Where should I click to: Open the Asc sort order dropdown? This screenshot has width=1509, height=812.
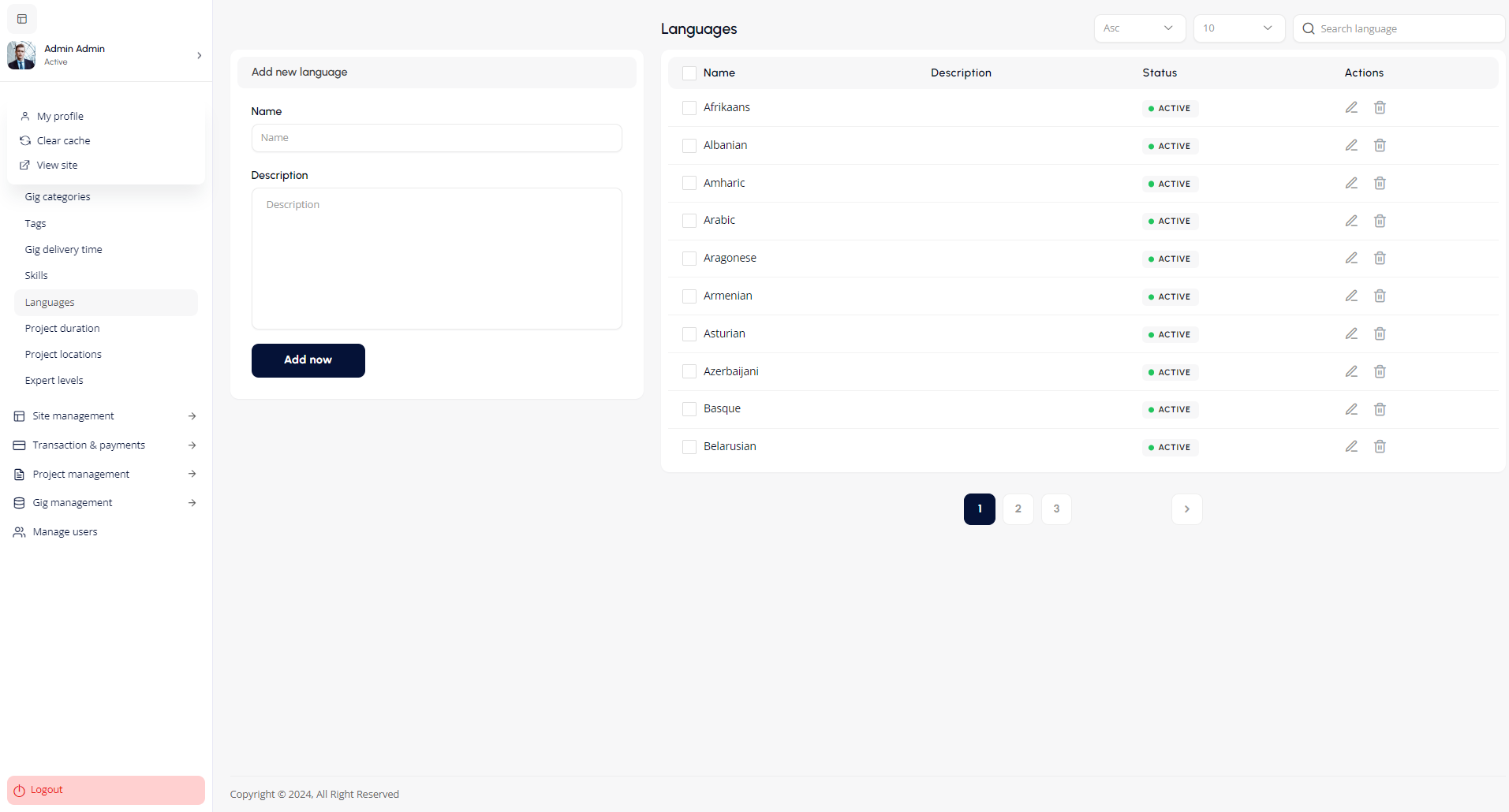[x=1139, y=28]
